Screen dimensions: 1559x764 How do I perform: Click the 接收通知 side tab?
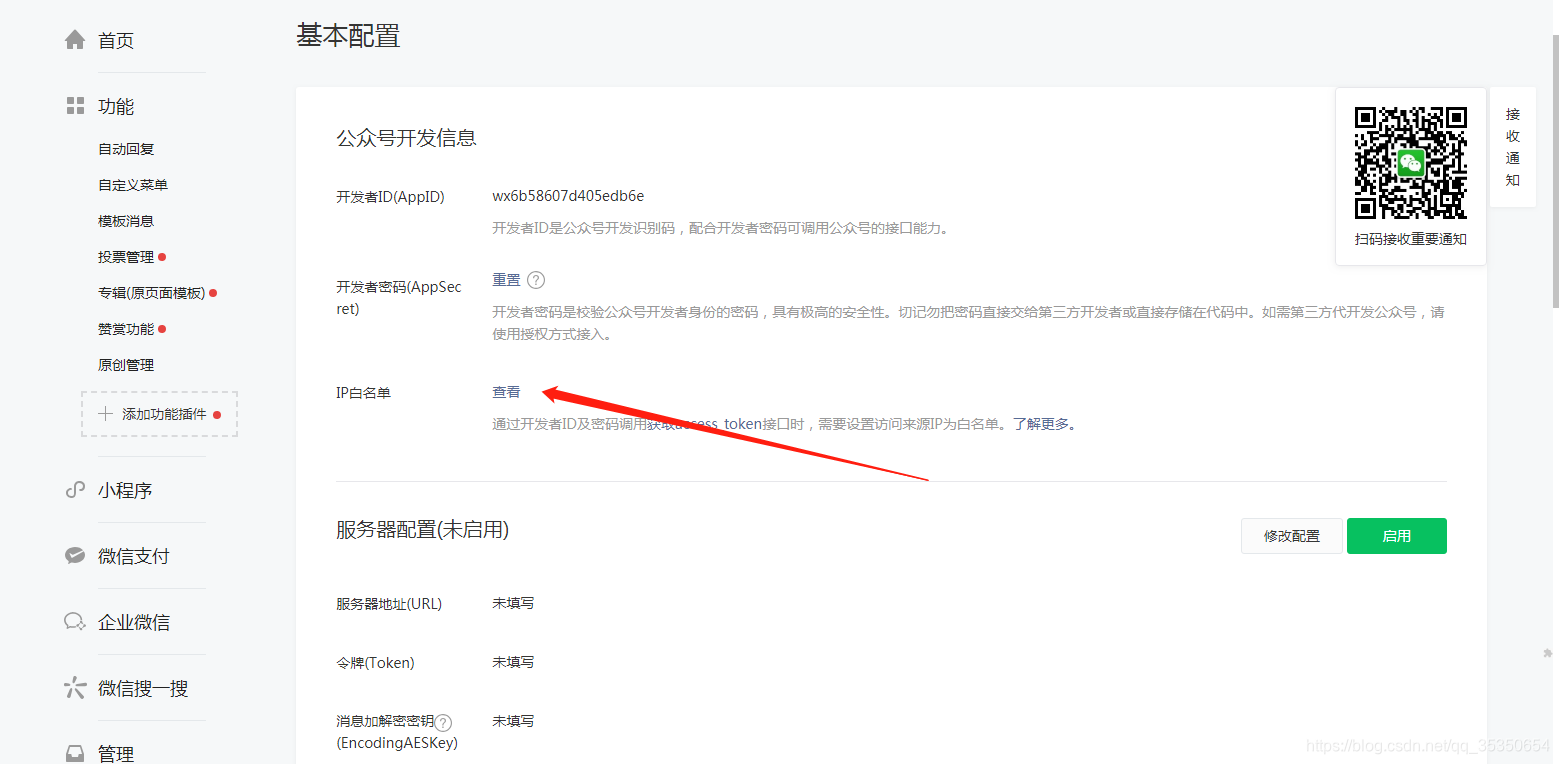pyautogui.click(x=1513, y=147)
